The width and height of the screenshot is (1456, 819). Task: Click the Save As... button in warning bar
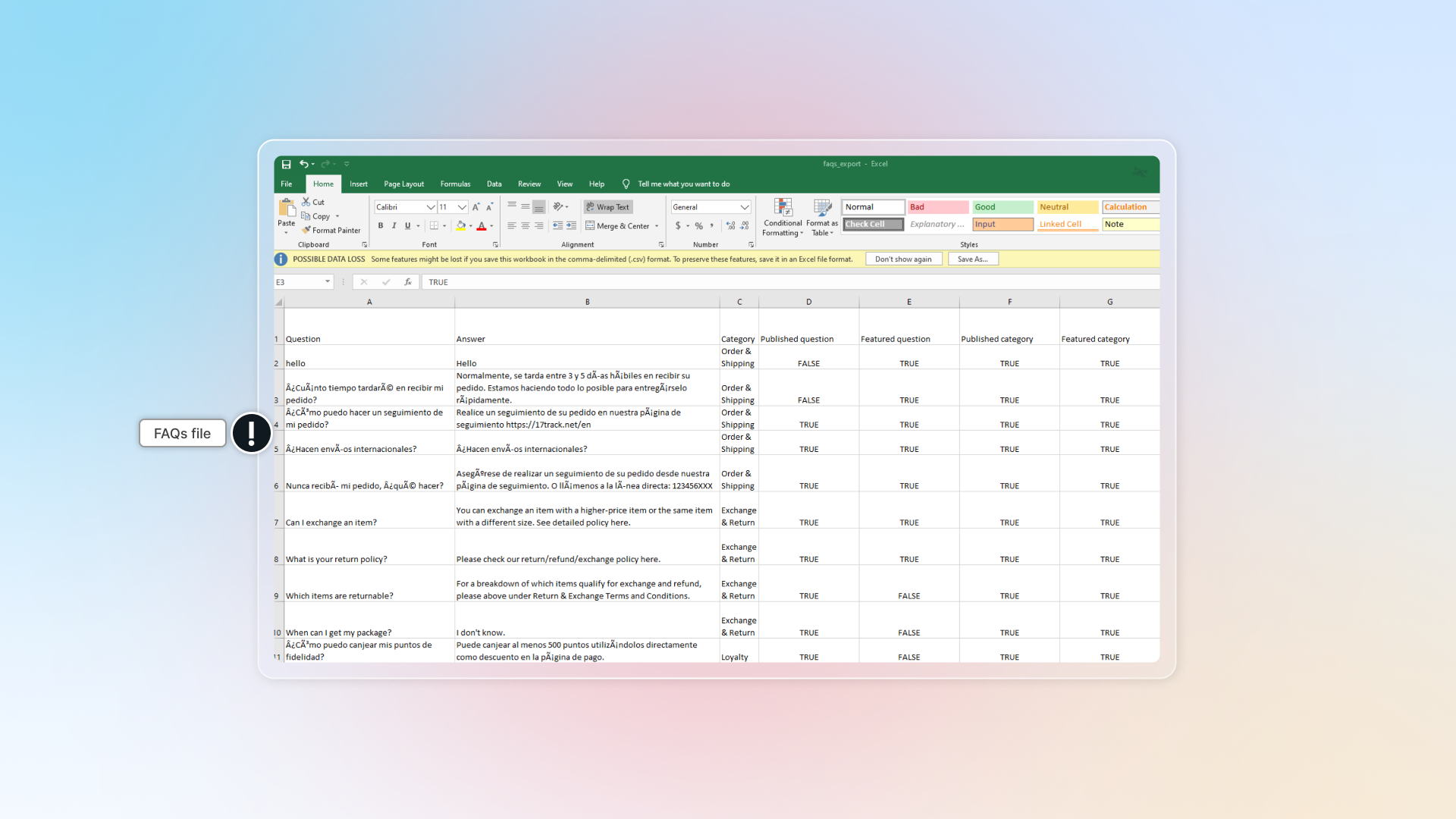(972, 259)
